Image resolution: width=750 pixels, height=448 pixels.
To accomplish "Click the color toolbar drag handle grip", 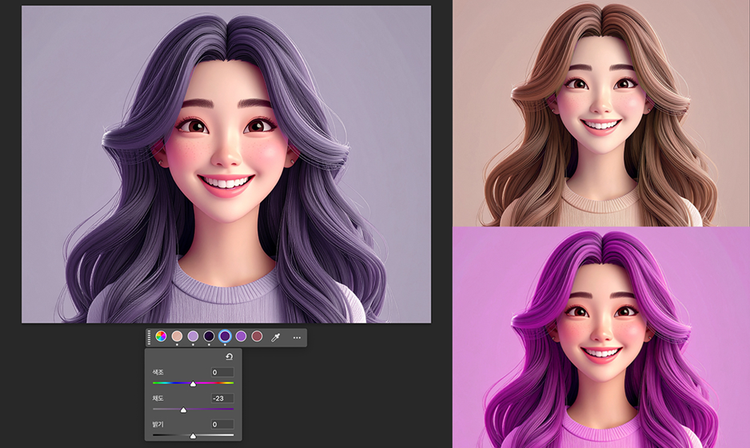I will coord(149,338).
